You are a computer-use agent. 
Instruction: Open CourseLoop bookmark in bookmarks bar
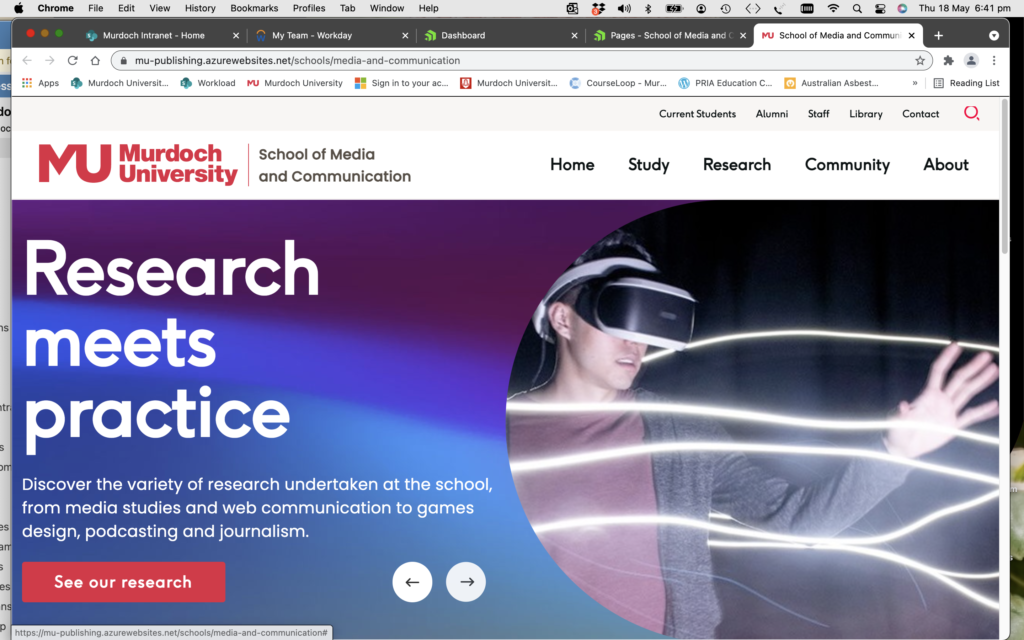[618, 83]
